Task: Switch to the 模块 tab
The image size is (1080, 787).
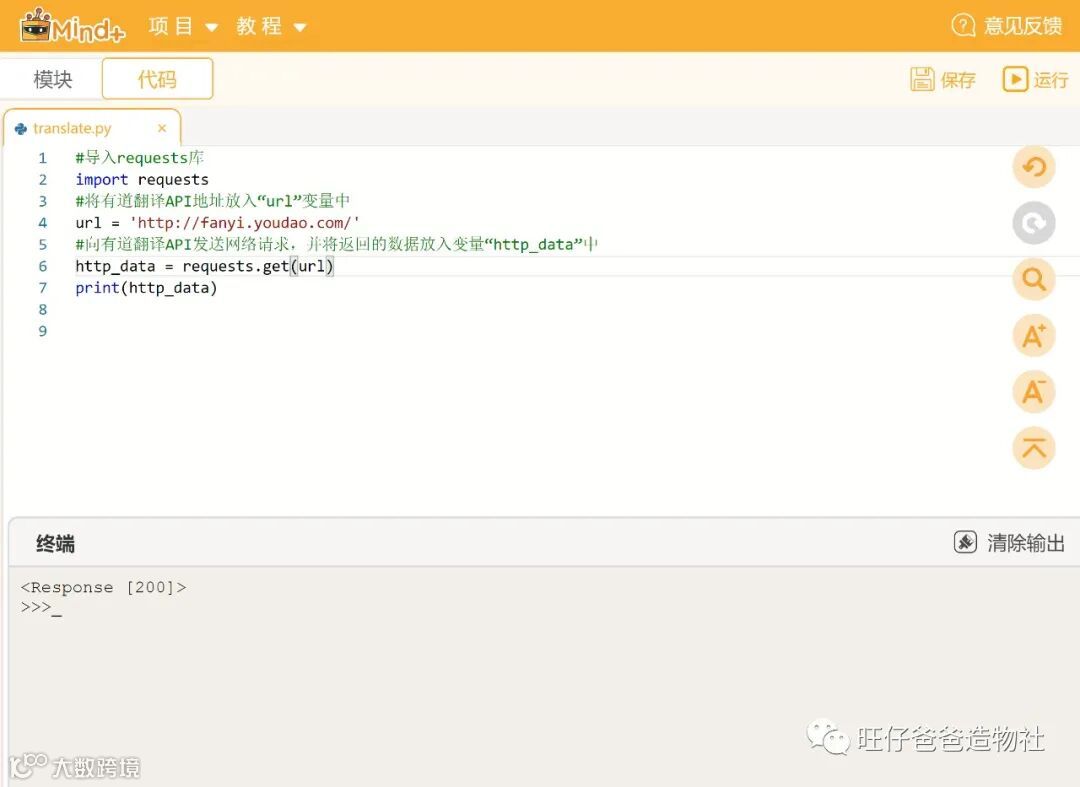Action: click(52, 79)
